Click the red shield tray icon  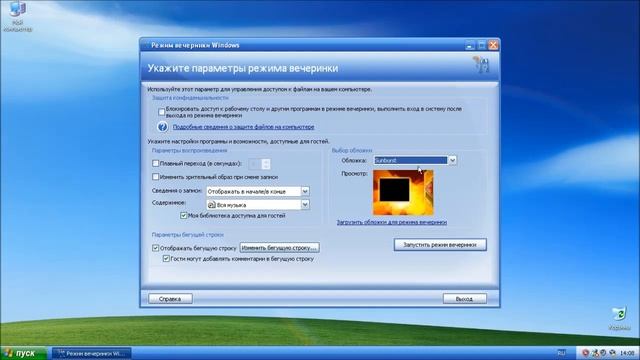[x=585, y=353]
